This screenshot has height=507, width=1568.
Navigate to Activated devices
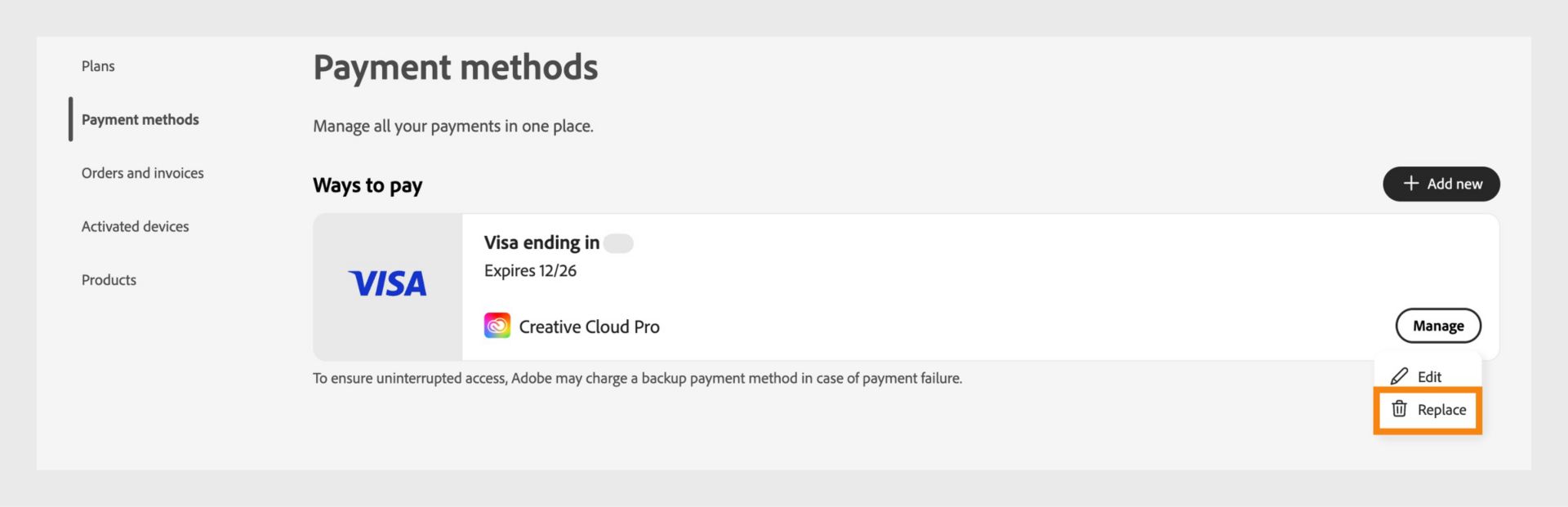click(x=135, y=226)
